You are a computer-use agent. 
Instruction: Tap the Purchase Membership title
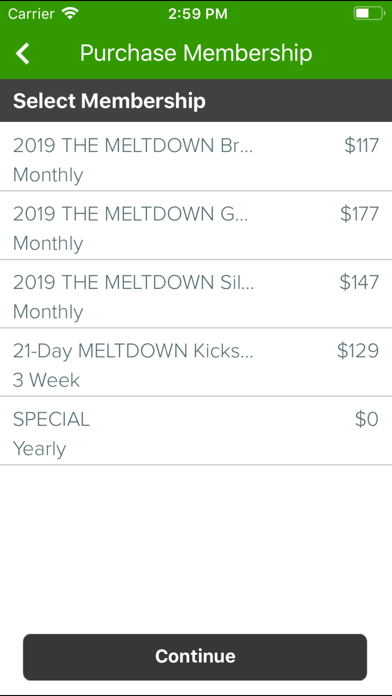pyautogui.click(x=196, y=53)
